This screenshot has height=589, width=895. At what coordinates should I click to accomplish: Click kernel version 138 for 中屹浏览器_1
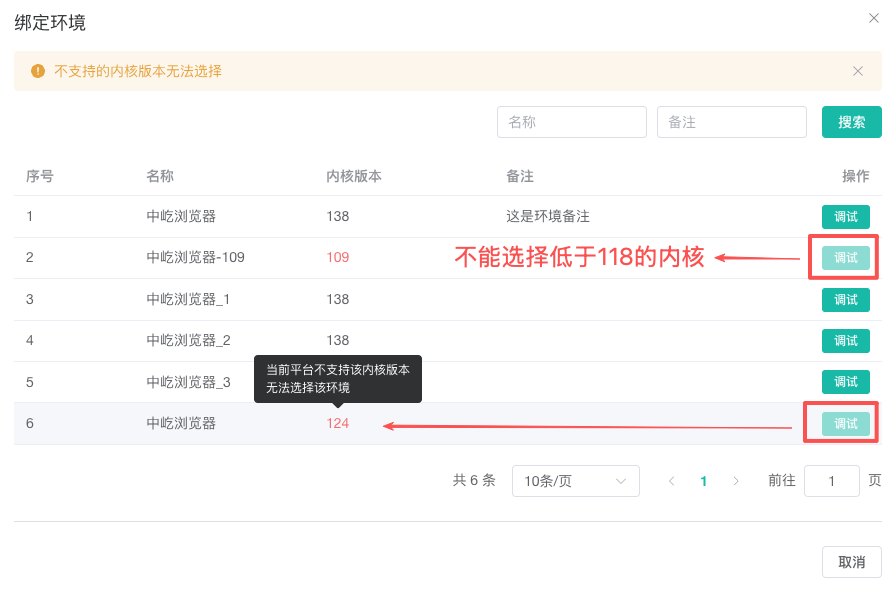(x=337, y=299)
